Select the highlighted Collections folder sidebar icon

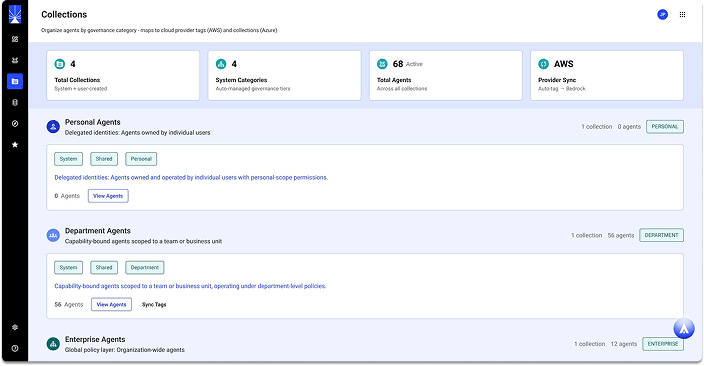tap(15, 81)
